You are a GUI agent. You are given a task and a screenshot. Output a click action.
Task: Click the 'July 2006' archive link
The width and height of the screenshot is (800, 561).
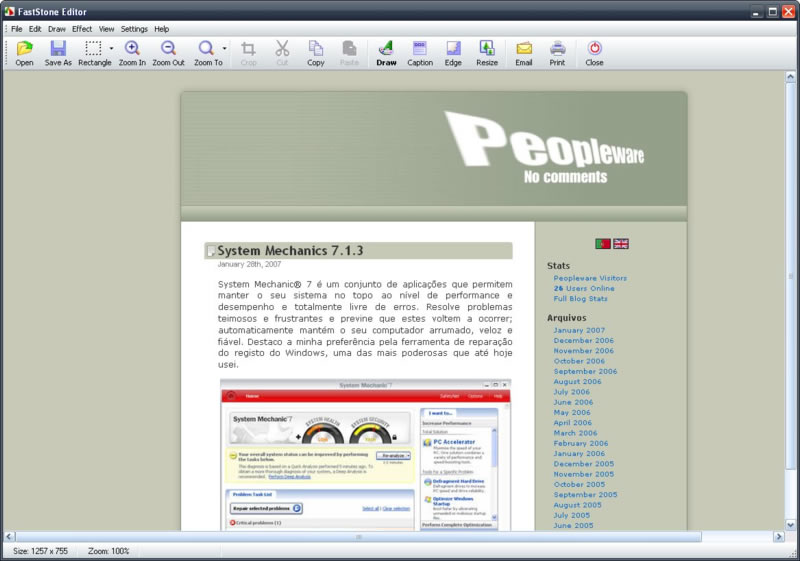(571, 392)
